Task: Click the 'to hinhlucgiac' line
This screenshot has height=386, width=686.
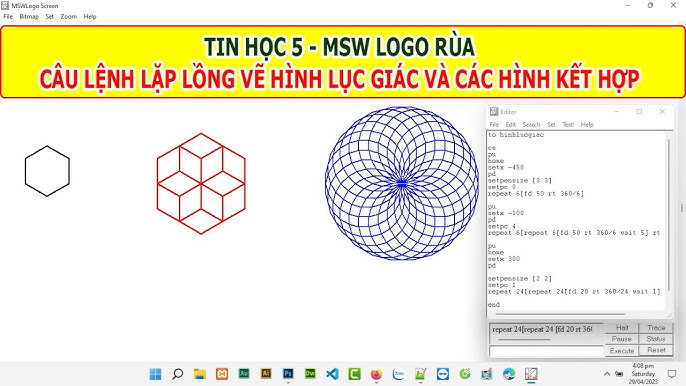Action: click(x=516, y=135)
